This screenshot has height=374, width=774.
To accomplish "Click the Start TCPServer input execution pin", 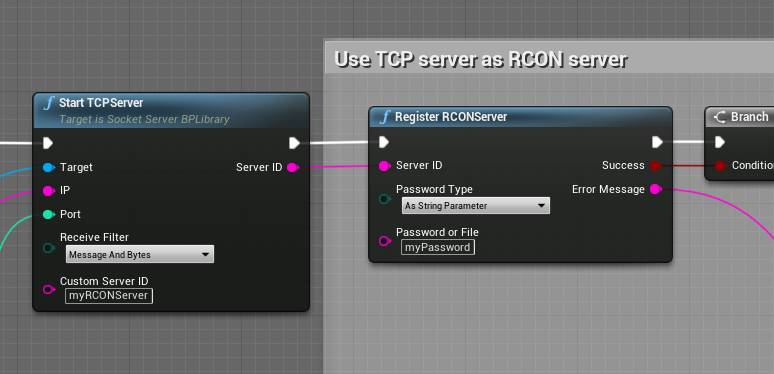I will pos(48,143).
